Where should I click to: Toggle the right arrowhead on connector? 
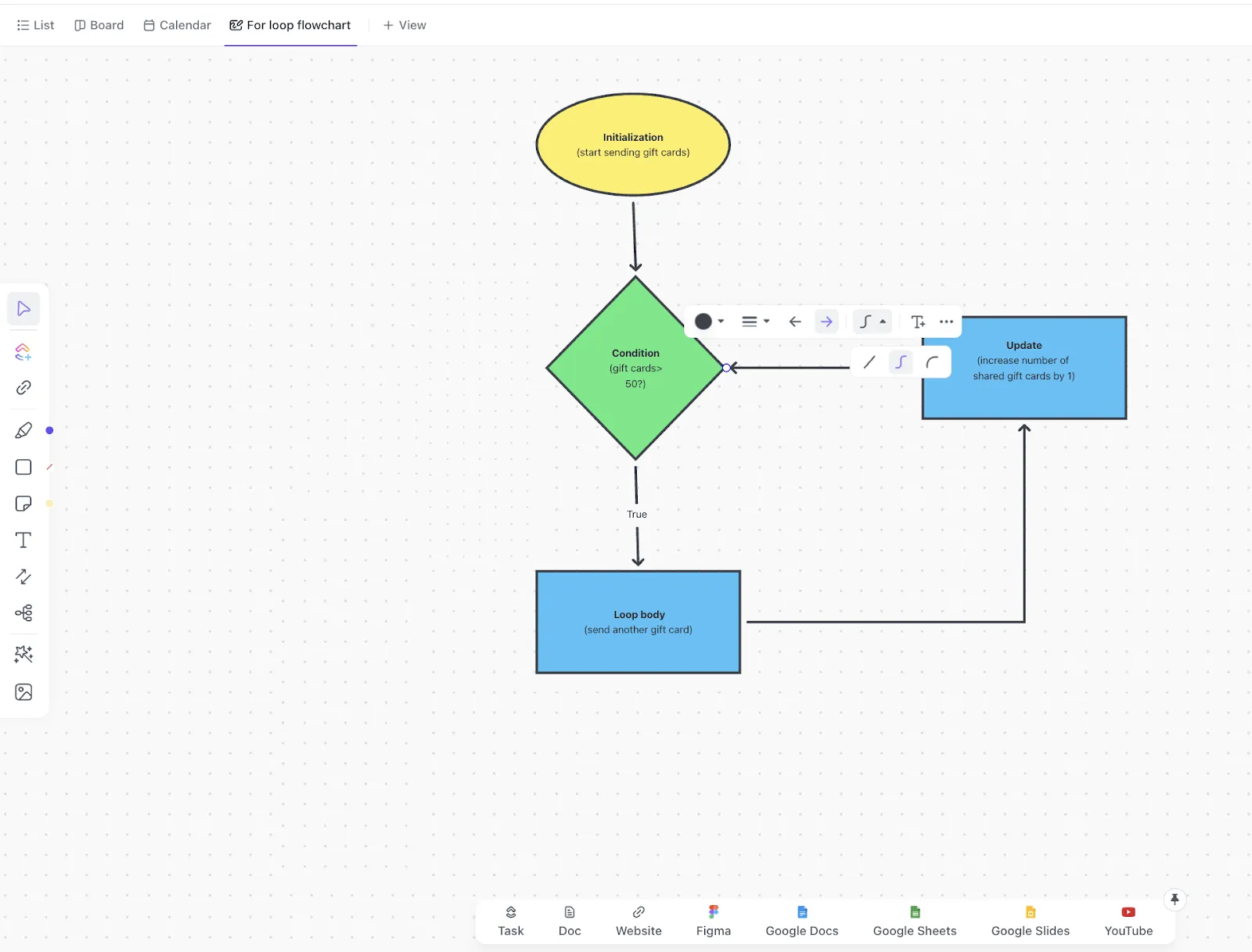[x=826, y=322]
